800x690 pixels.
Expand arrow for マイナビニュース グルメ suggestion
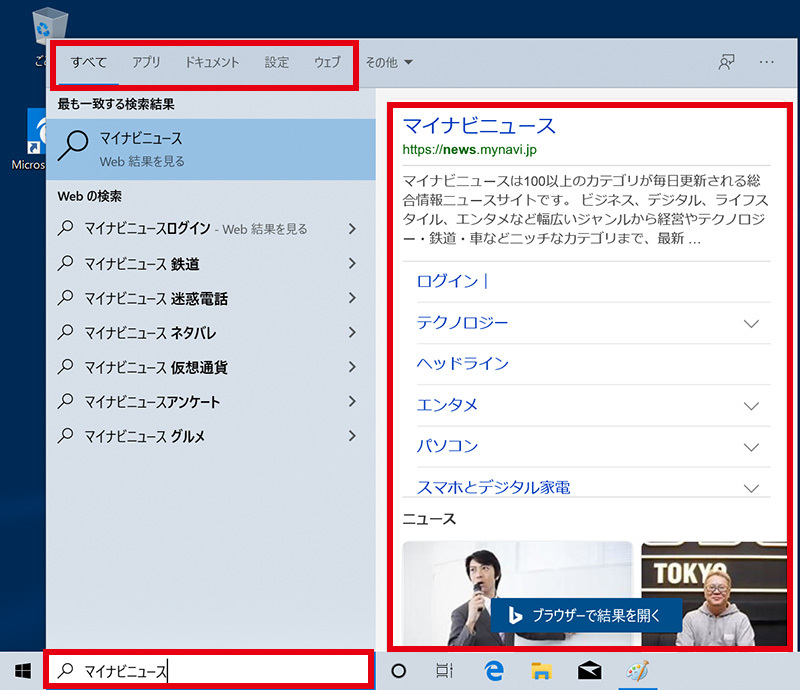tap(352, 436)
